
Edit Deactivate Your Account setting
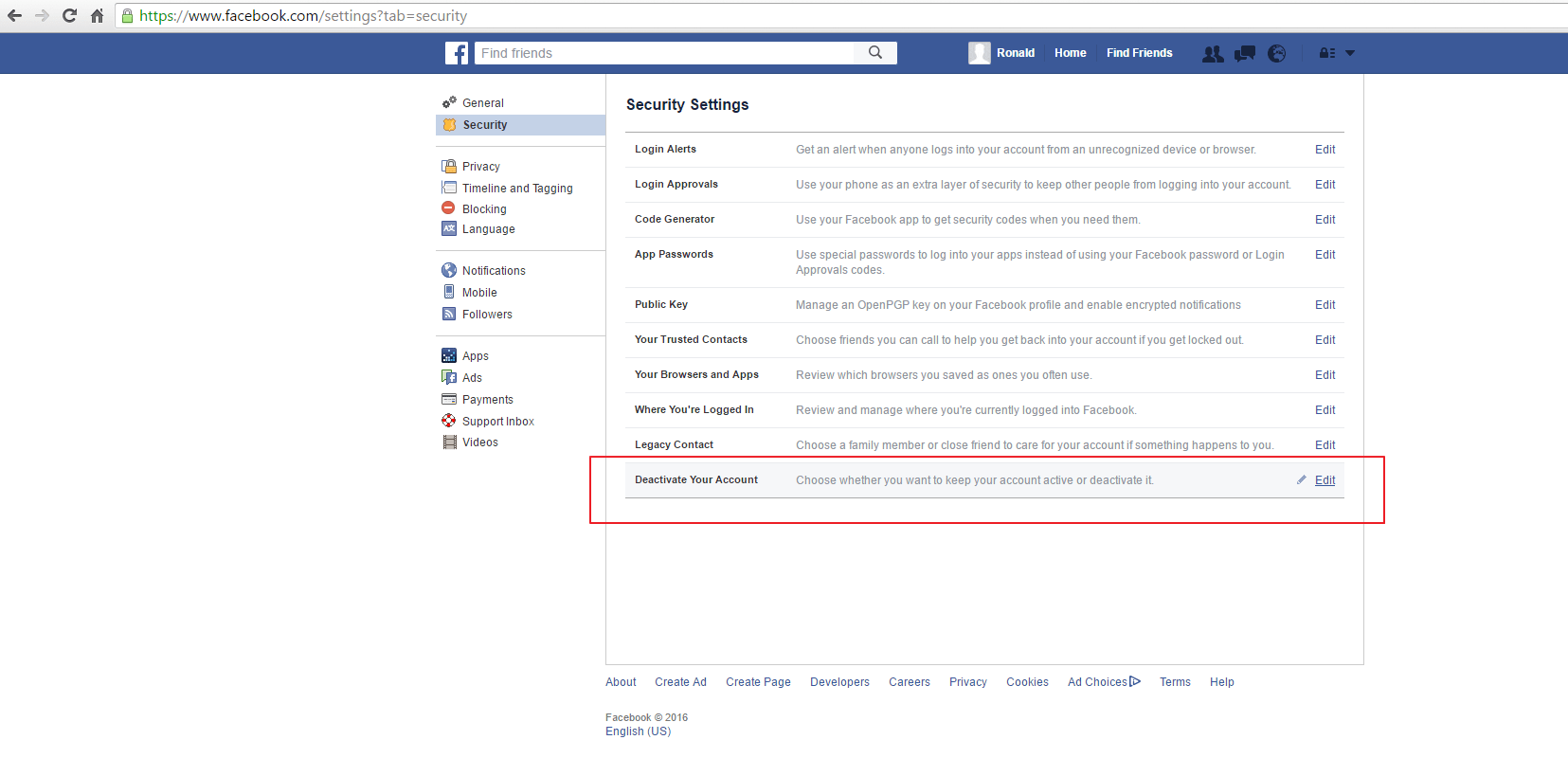[1325, 480]
